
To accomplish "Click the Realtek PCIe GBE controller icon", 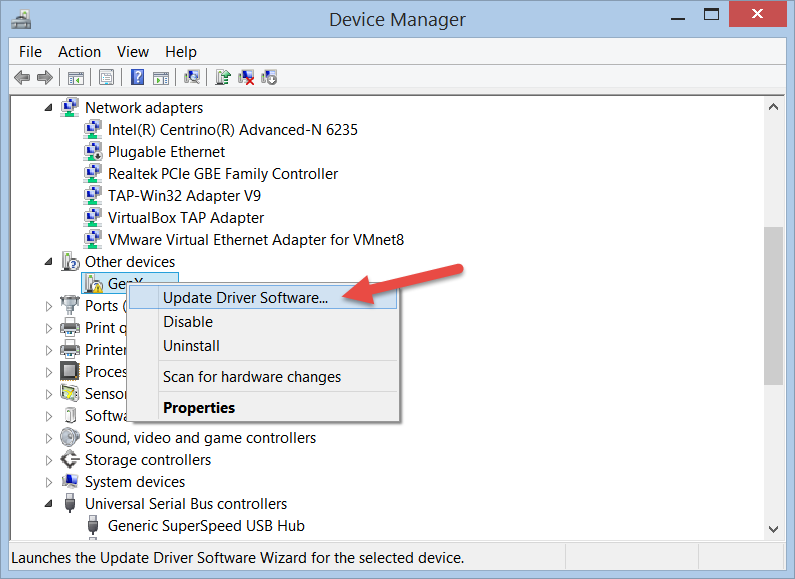I will coord(92,173).
